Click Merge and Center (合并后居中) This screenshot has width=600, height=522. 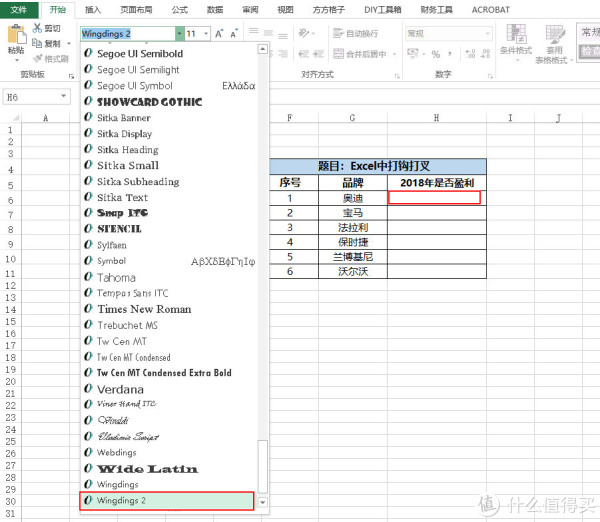click(x=360, y=54)
